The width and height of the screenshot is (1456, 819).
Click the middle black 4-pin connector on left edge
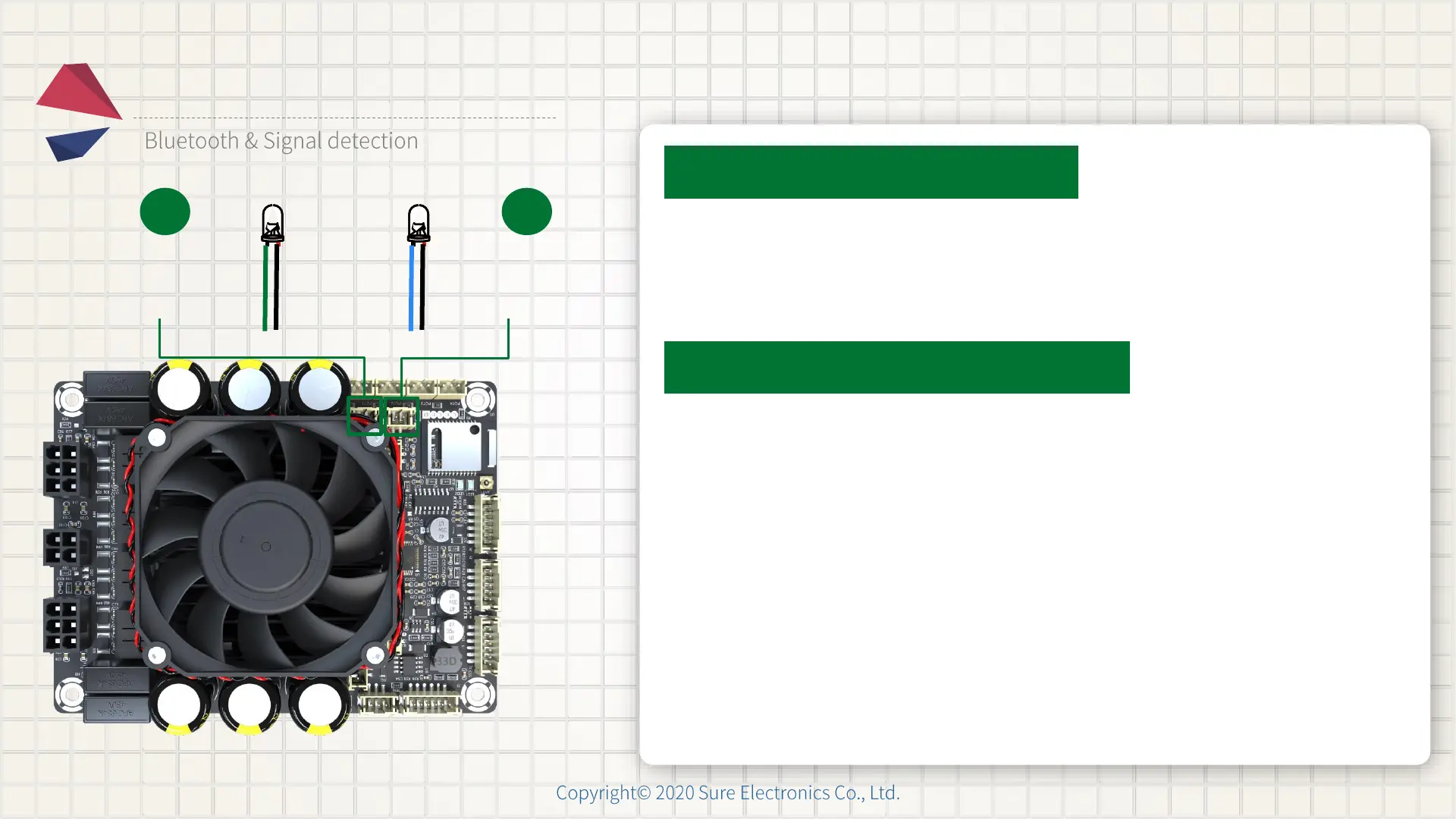[x=61, y=548]
